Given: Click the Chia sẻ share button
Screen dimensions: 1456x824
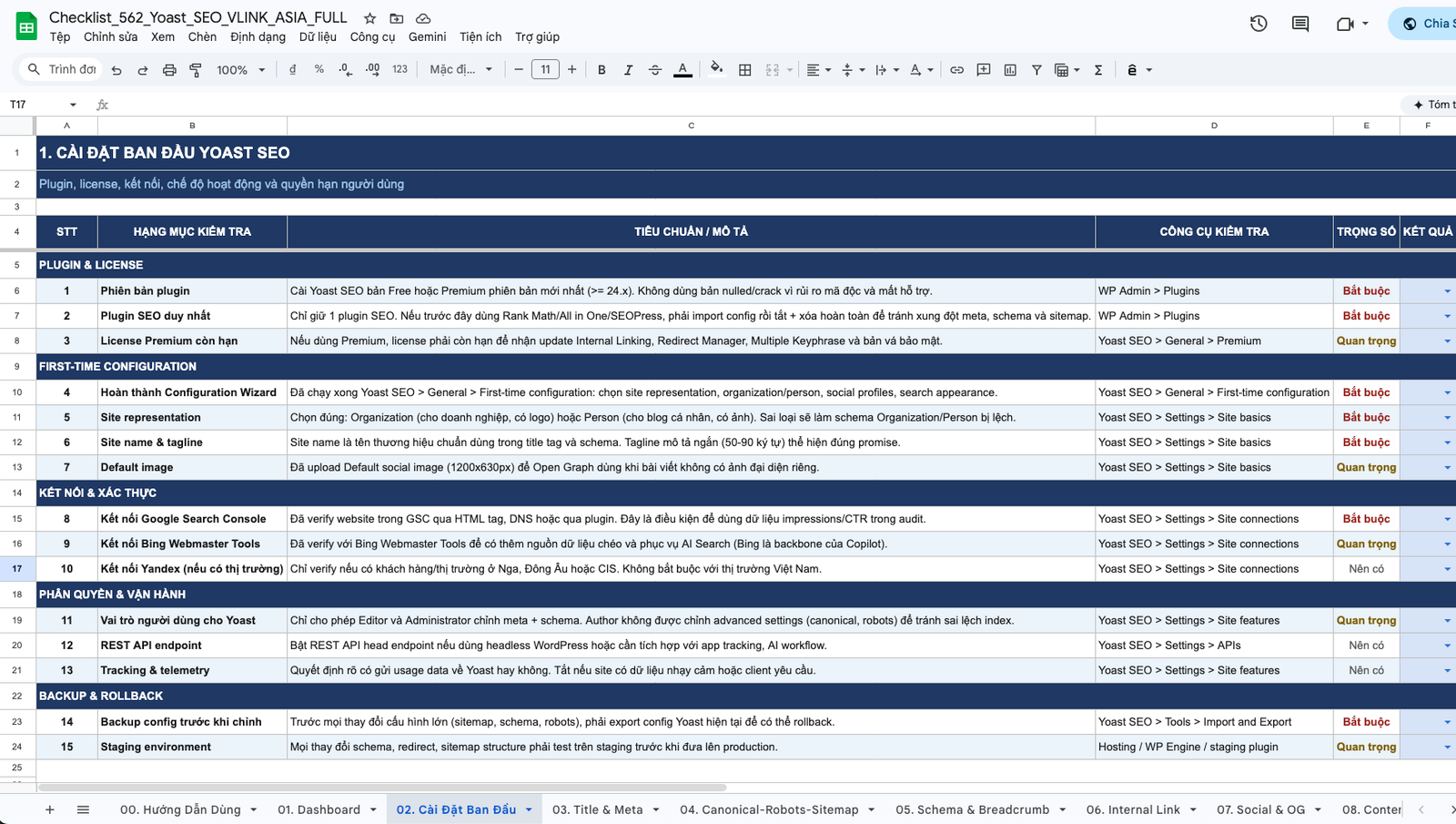Looking at the screenshot, I should click(1424, 24).
